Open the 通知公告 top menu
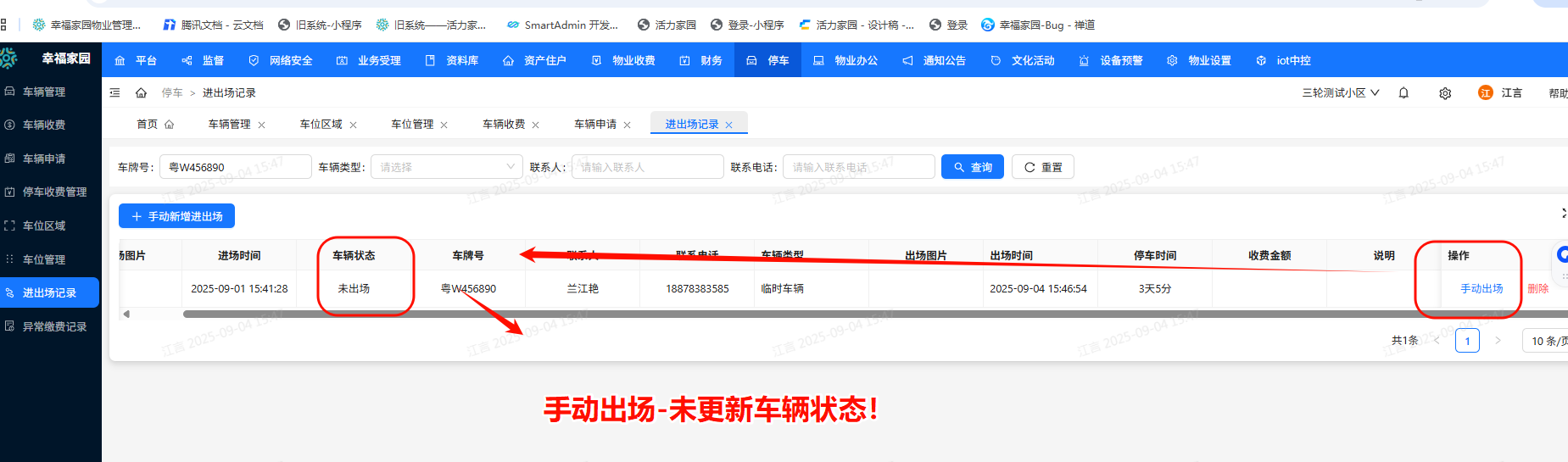Screen dimensions: 1568x462 tap(934, 60)
